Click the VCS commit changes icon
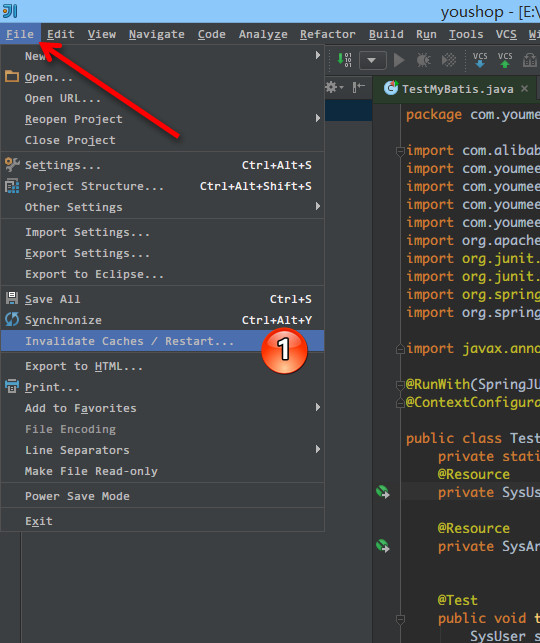This screenshot has width=540, height=643. point(505,60)
